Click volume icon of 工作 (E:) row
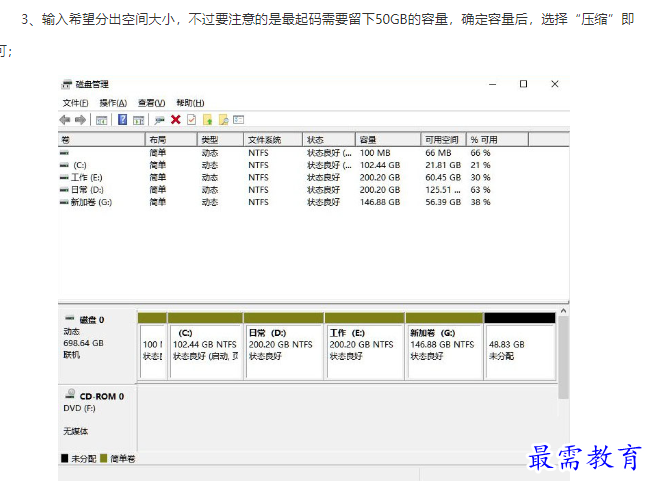Viewport: 650px width, 489px height. click(x=64, y=178)
